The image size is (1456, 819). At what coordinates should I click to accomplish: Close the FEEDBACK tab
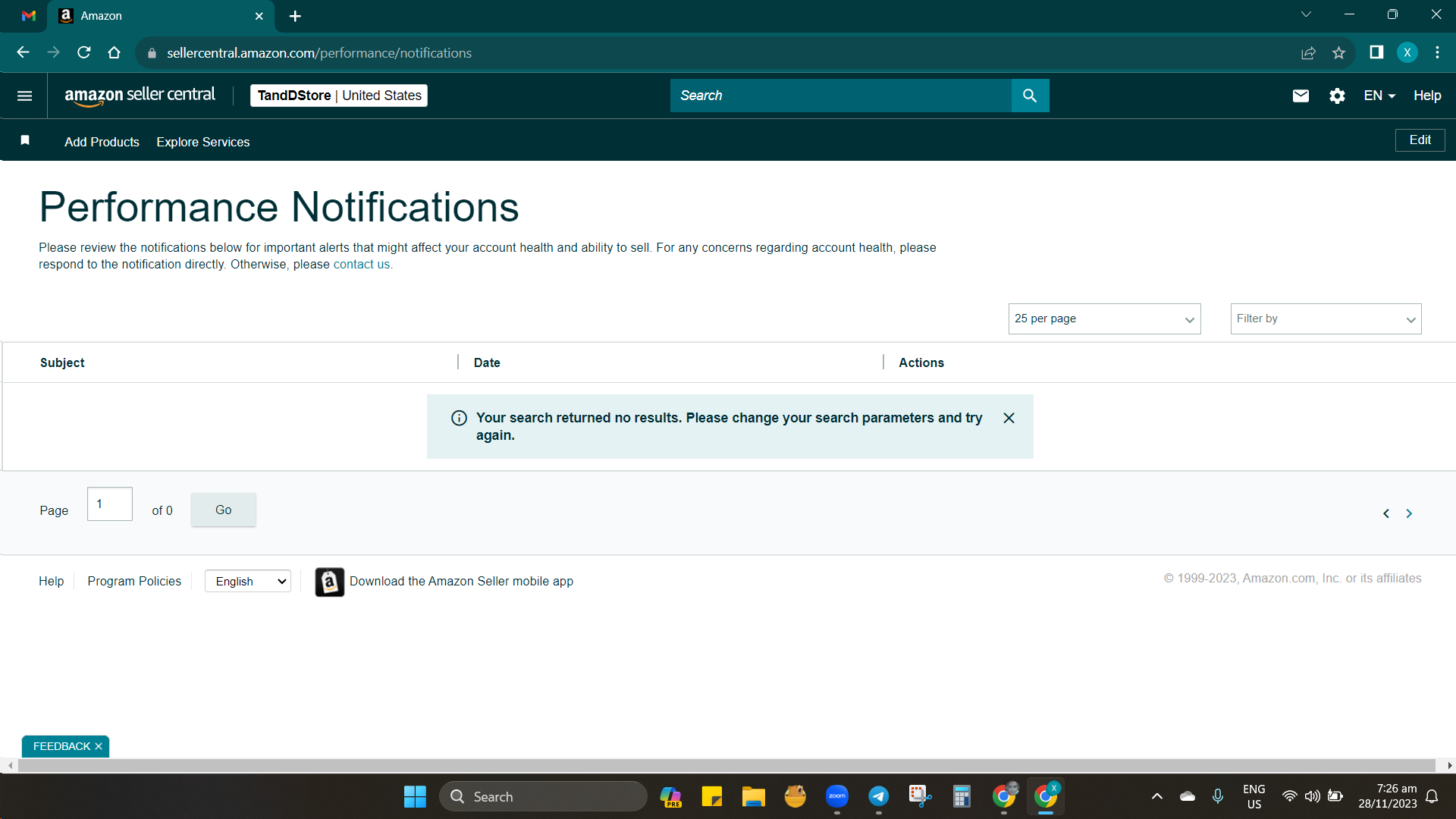pyautogui.click(x=99, y=746)
